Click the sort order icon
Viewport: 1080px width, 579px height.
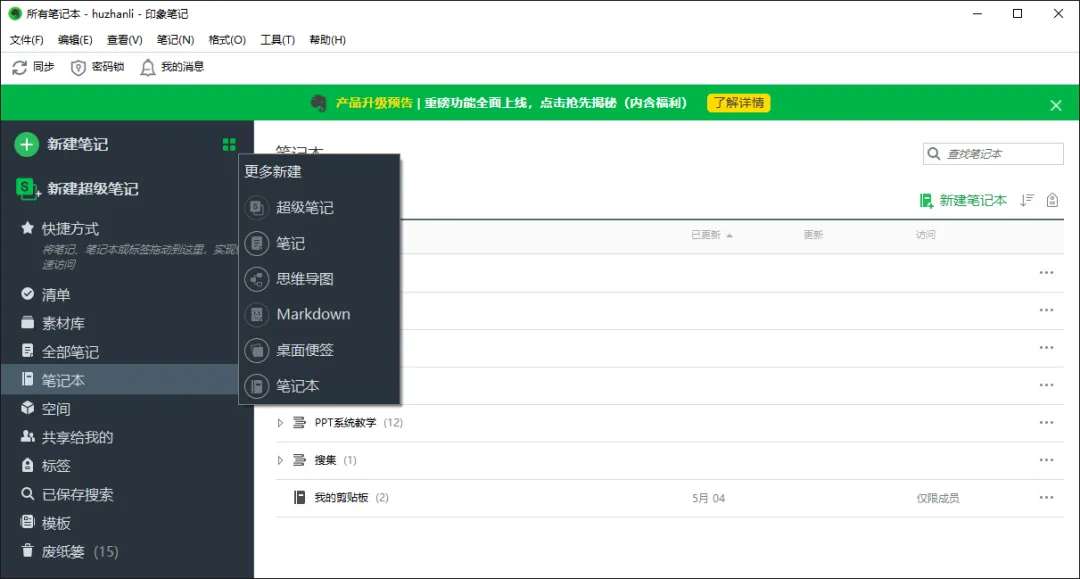tap(1027, 200)
